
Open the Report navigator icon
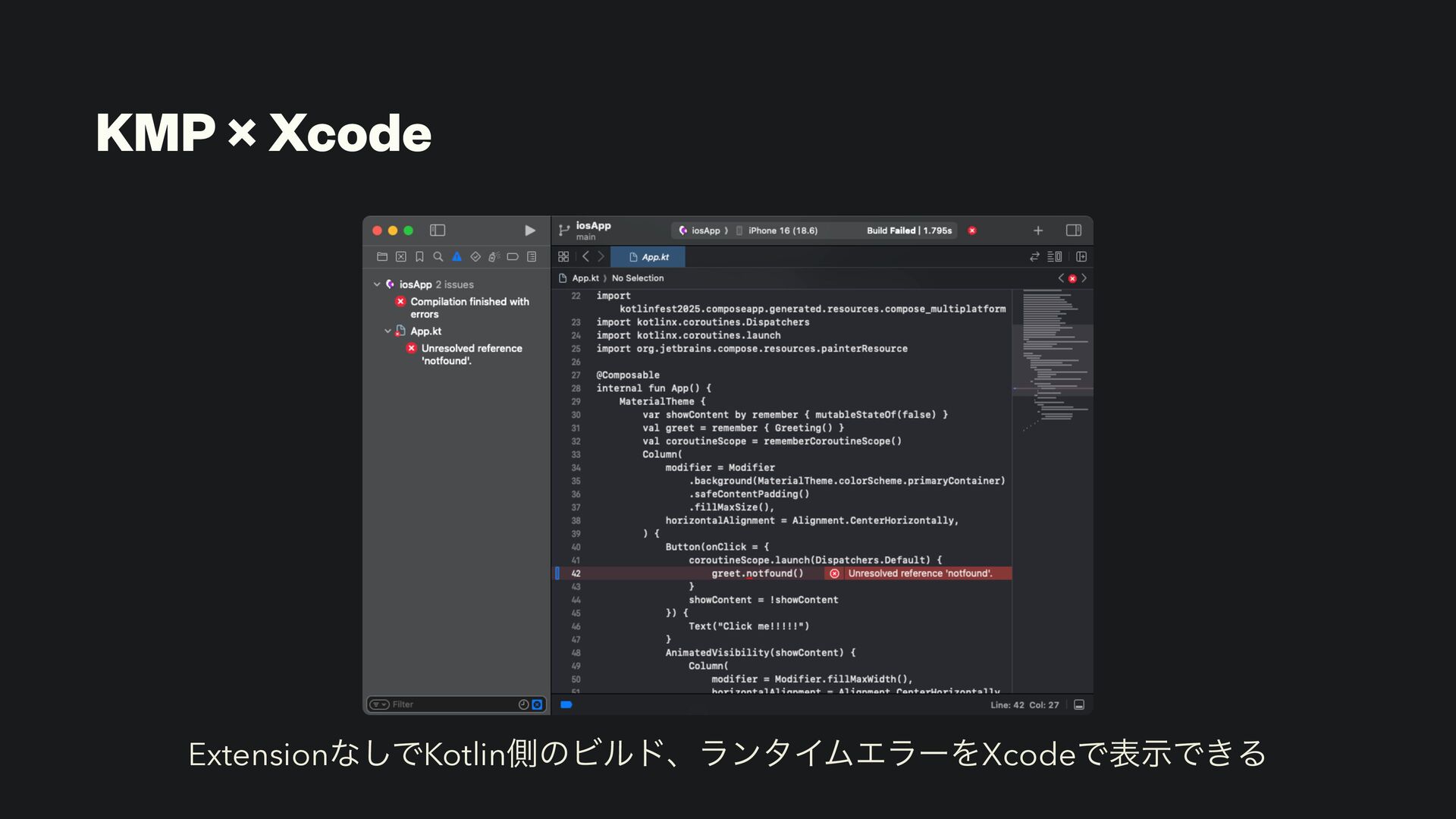[x=532, y=257]
